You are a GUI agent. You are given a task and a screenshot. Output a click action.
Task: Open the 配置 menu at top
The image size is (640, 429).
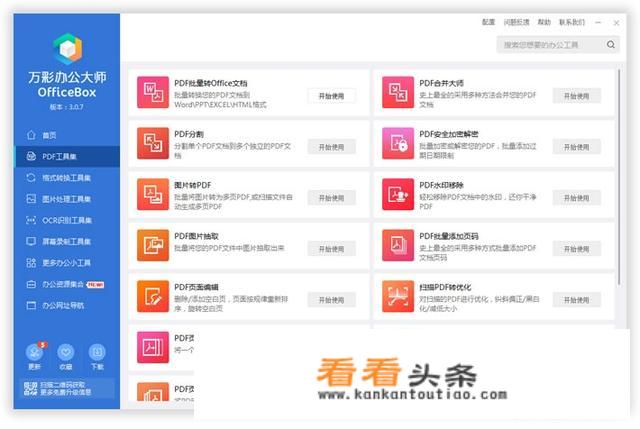(488, 22)
